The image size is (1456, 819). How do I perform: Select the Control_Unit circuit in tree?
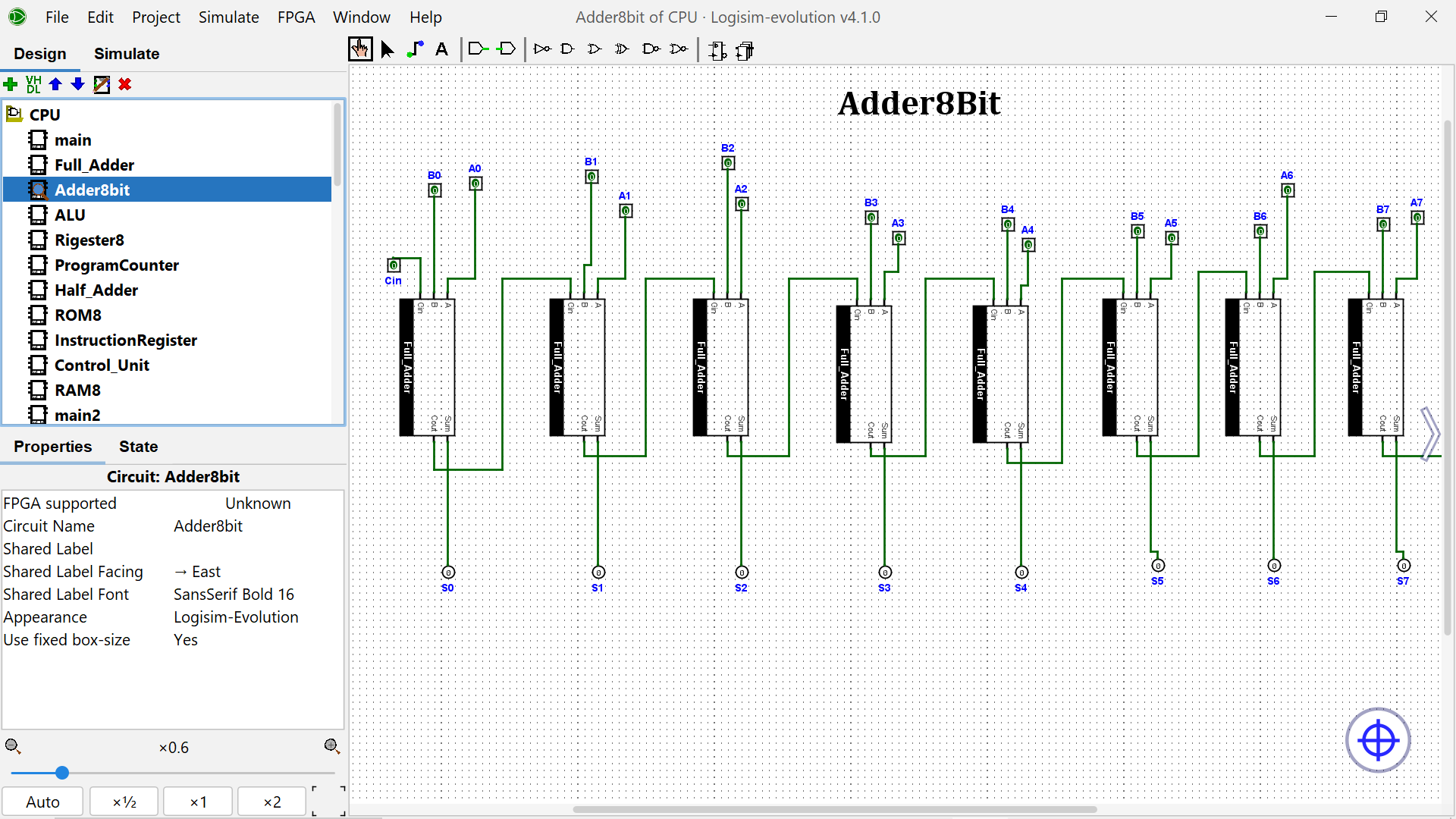[x=102, y=366]
